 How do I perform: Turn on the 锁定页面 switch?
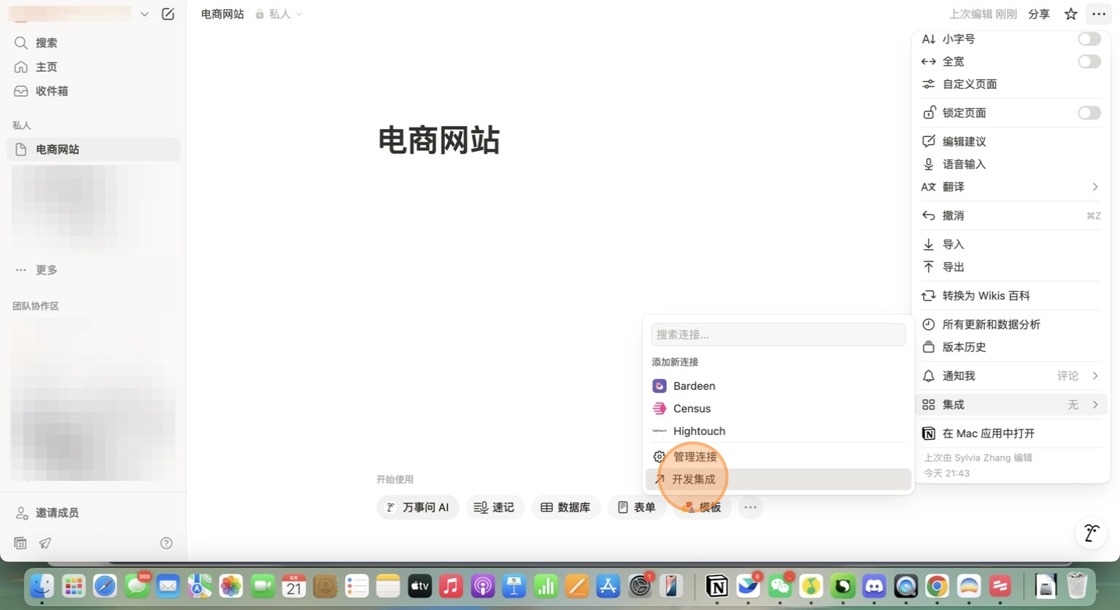pos(1089,113)
